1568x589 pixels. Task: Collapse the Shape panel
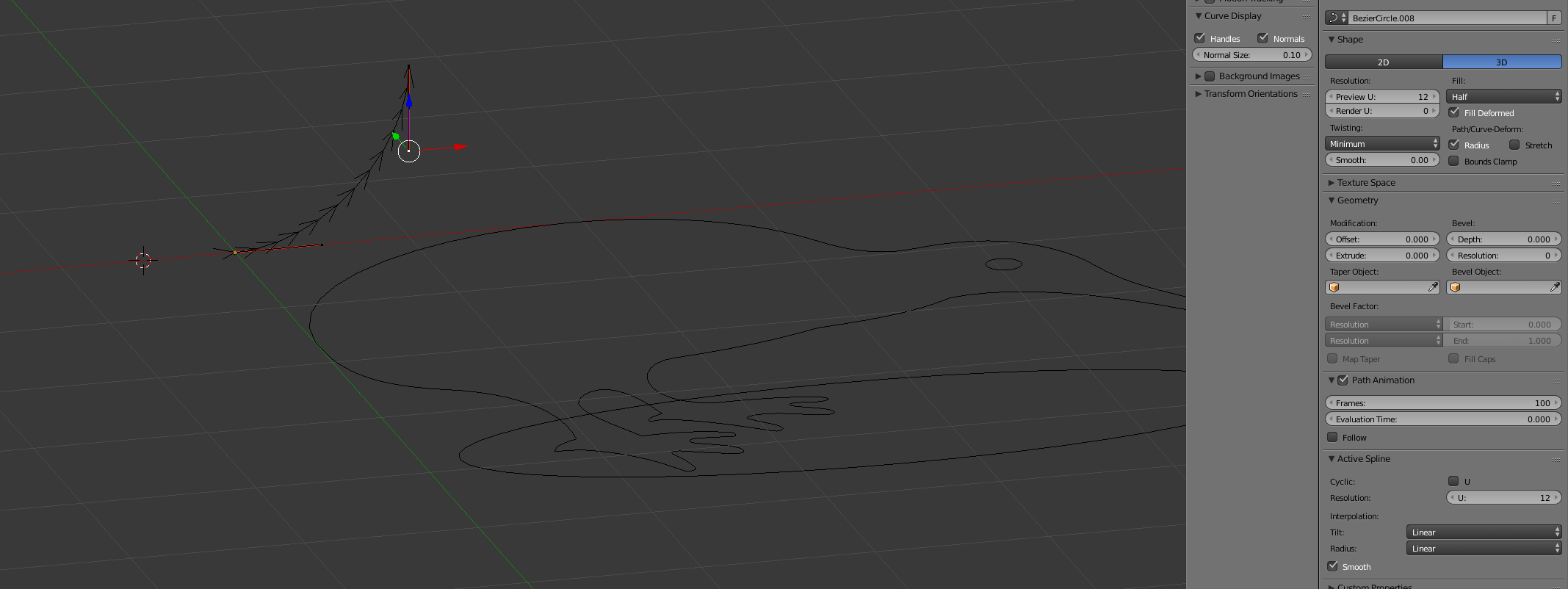click(x=1332, y=40)
